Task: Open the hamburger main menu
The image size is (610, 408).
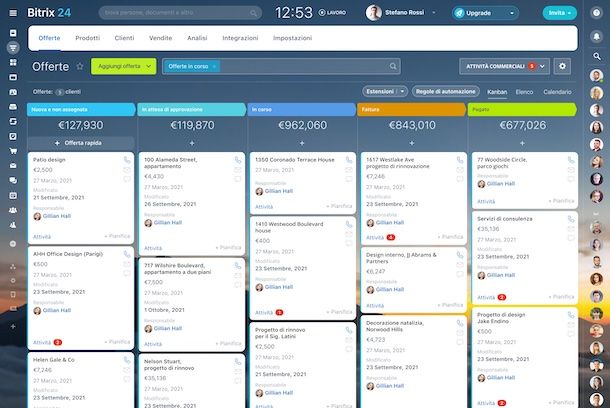Action: [13, 13]
